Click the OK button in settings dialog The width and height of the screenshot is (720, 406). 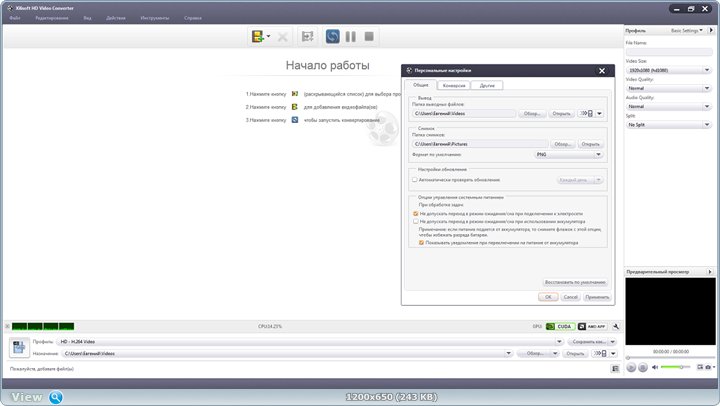[548, 297]
